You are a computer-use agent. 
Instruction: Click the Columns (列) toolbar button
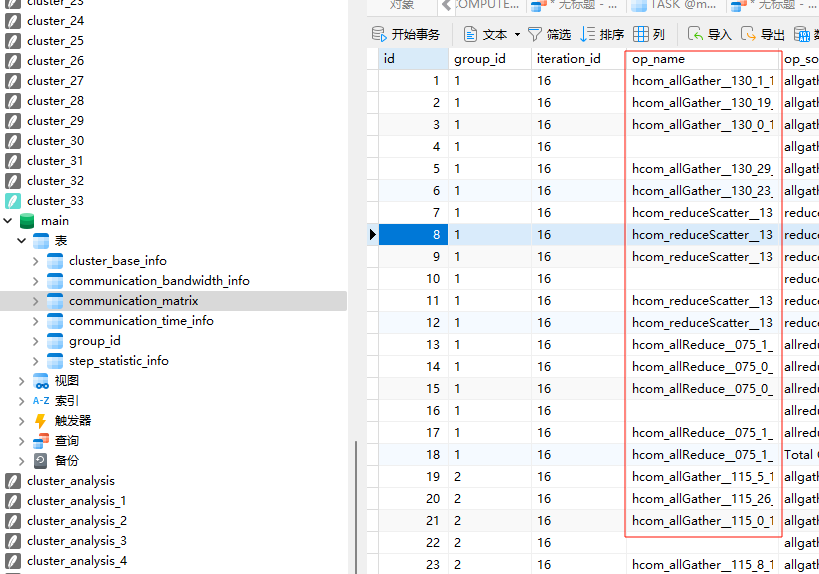649,34
